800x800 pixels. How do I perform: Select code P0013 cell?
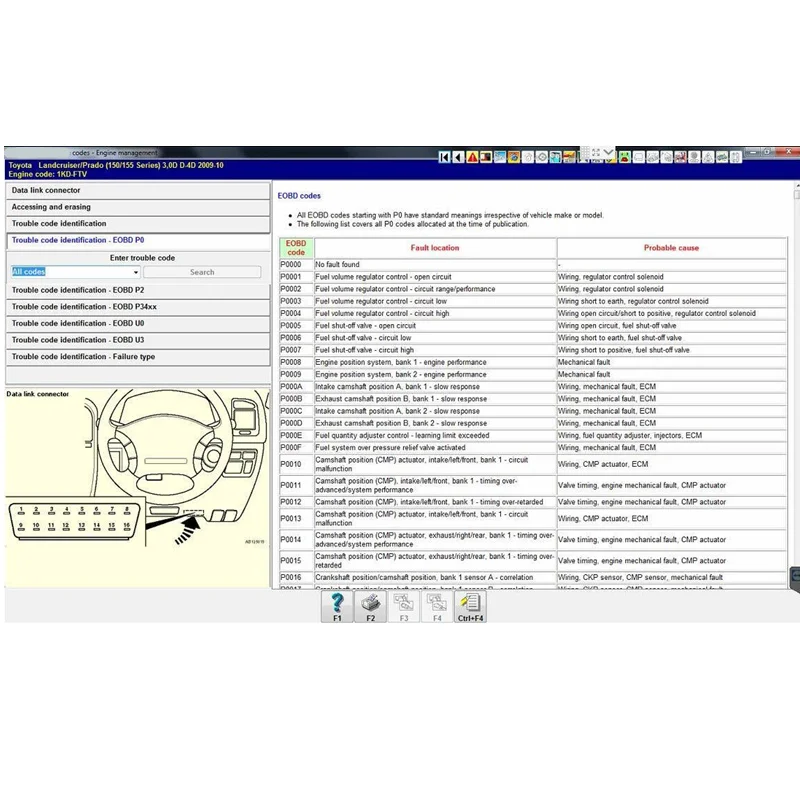click(x=296, y=518)
